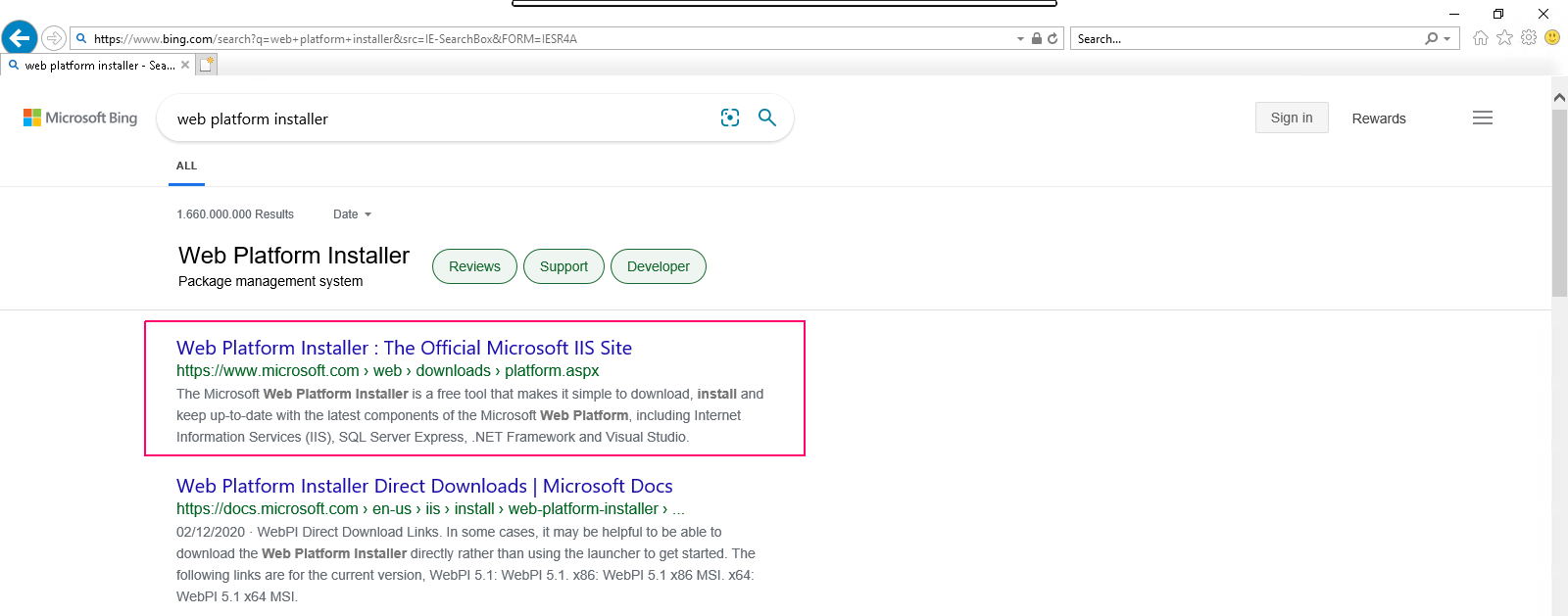This screenshot has height=616, width=1568.
Task: Open the Bing hamburger menu
Action: click(x=1483, y=118)
